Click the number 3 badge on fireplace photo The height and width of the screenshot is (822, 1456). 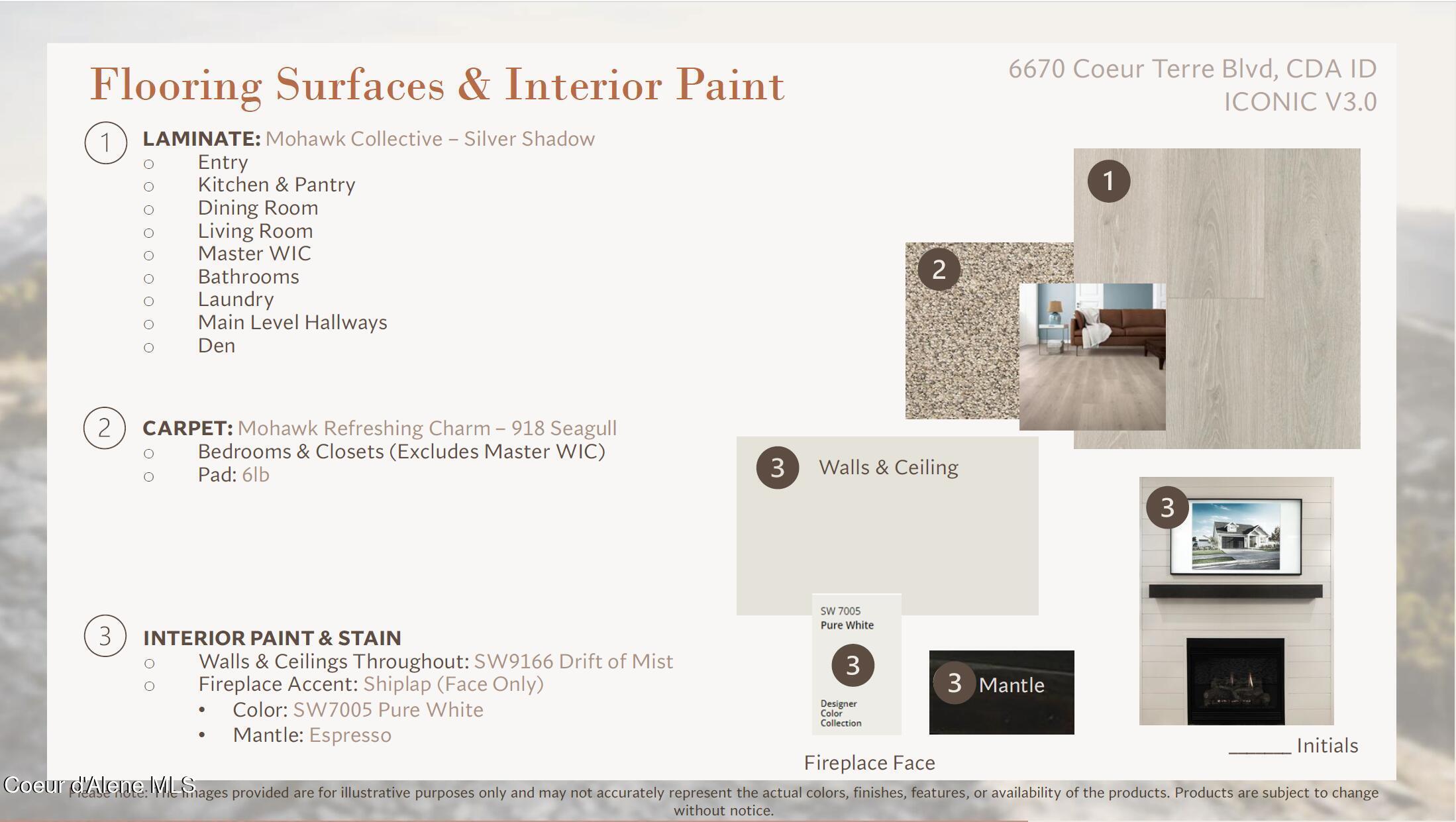1167,507
